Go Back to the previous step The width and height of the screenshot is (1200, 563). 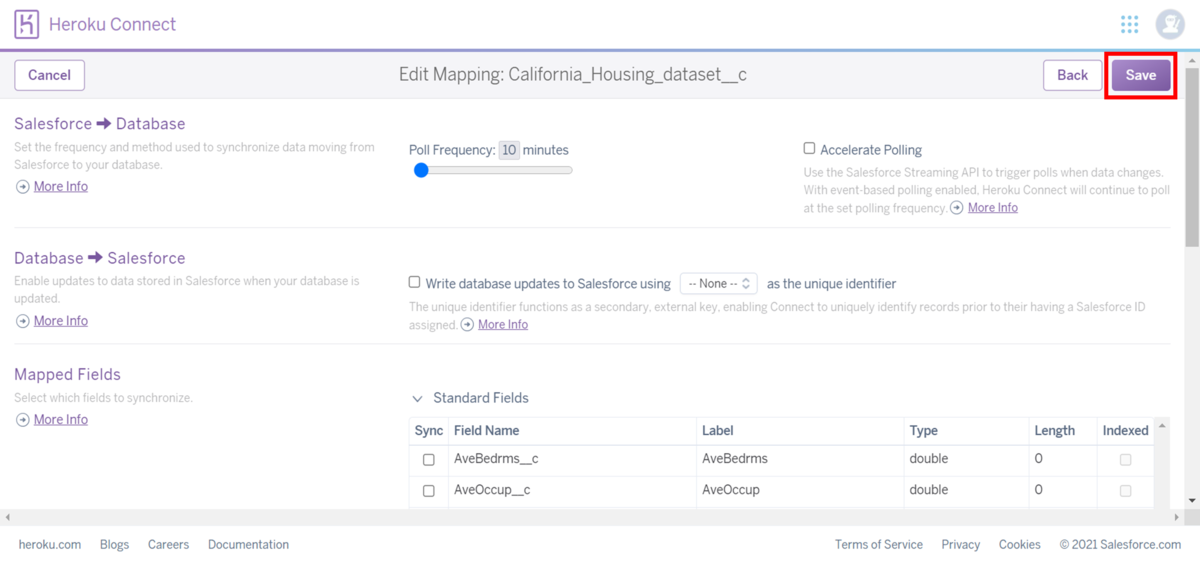(x=1072, y=75)
